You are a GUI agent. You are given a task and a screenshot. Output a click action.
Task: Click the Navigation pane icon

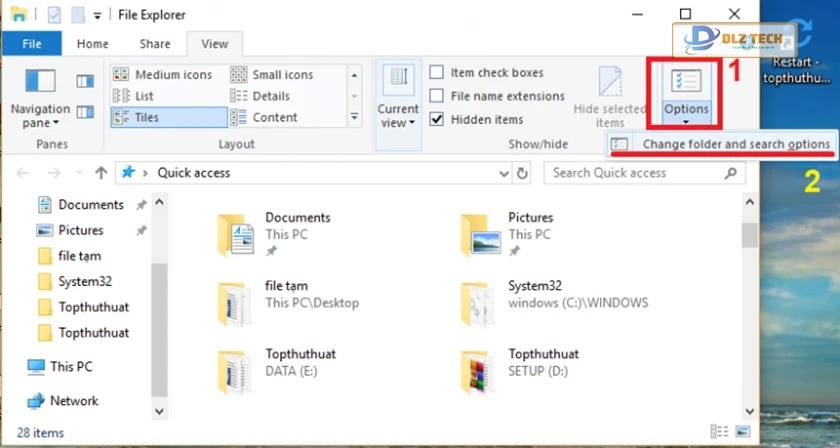pos(40,82)
